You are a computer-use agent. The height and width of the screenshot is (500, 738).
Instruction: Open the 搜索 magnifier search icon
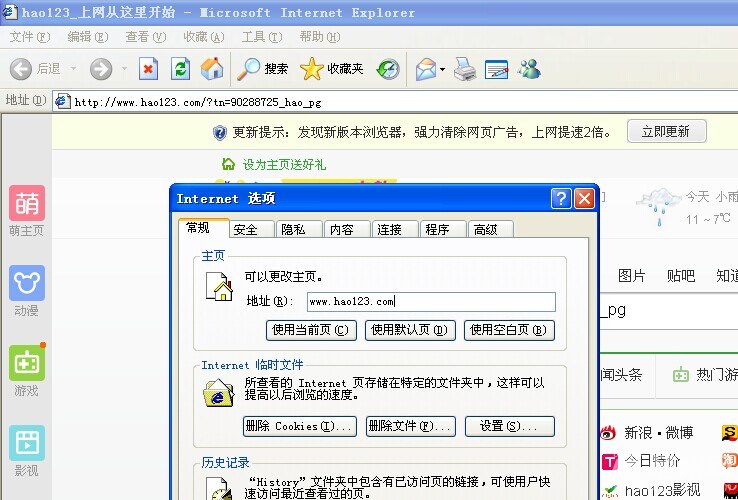pyautogui.click(x=248, y=69)
